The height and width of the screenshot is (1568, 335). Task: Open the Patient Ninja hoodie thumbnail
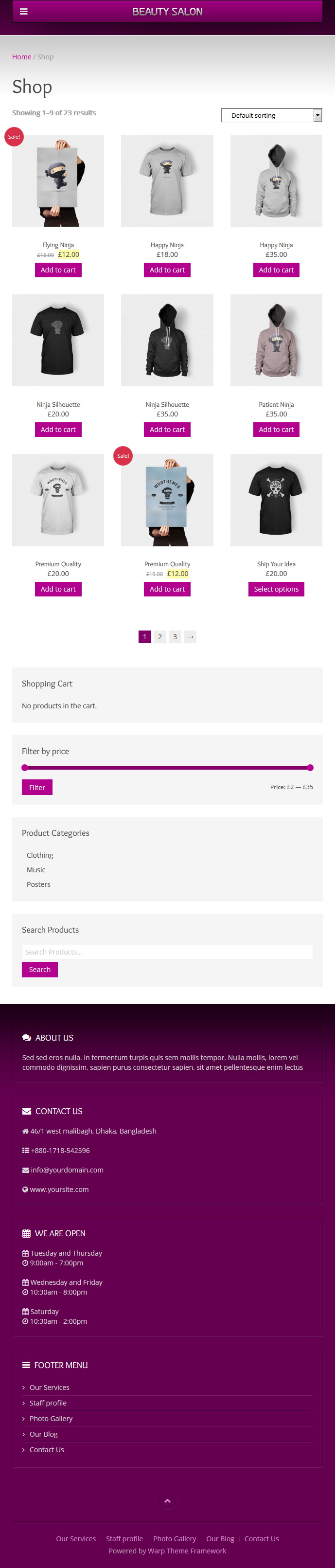[276, 340]
